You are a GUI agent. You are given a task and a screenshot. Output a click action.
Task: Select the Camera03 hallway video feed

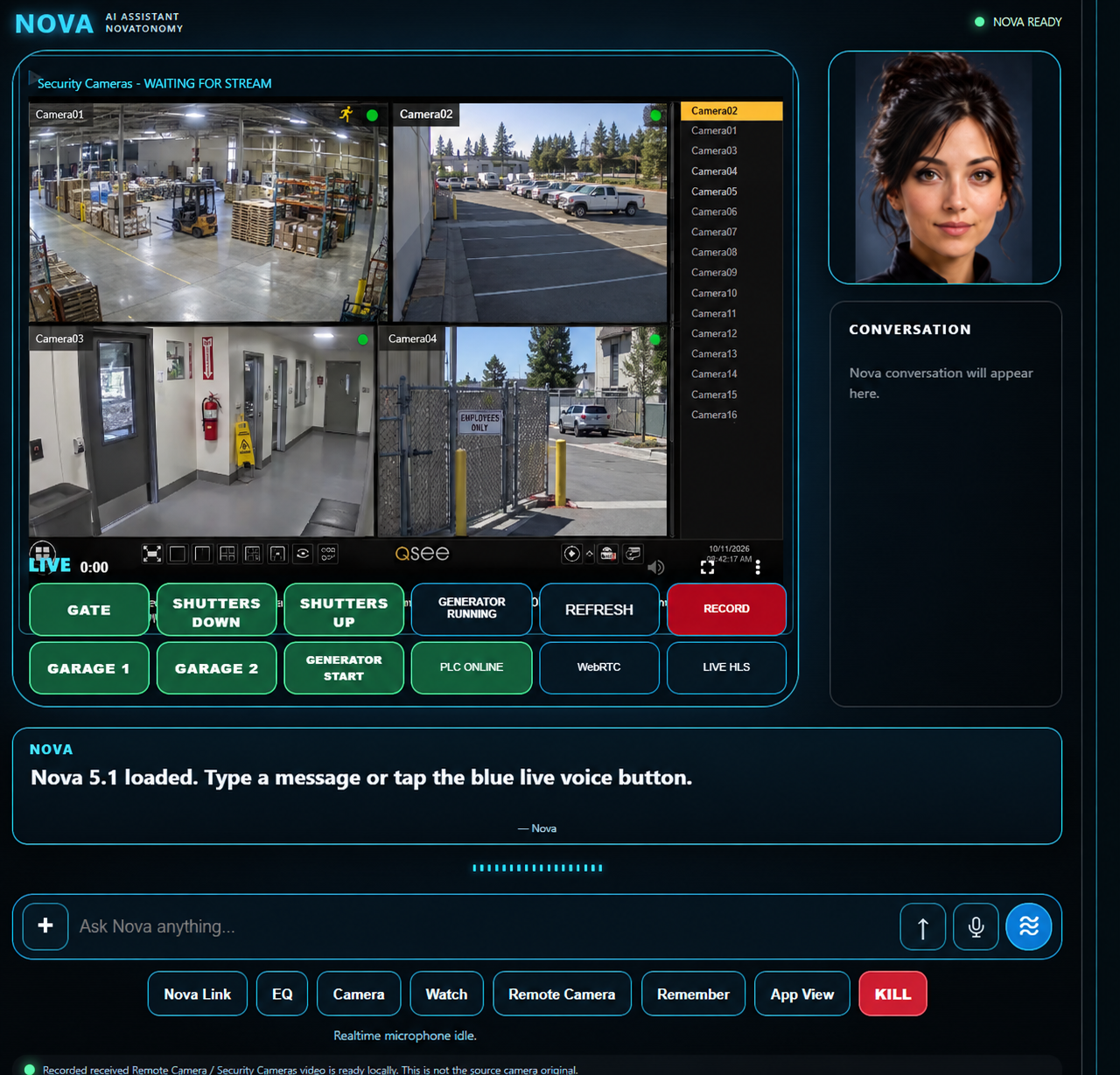[x=202, y=432]
